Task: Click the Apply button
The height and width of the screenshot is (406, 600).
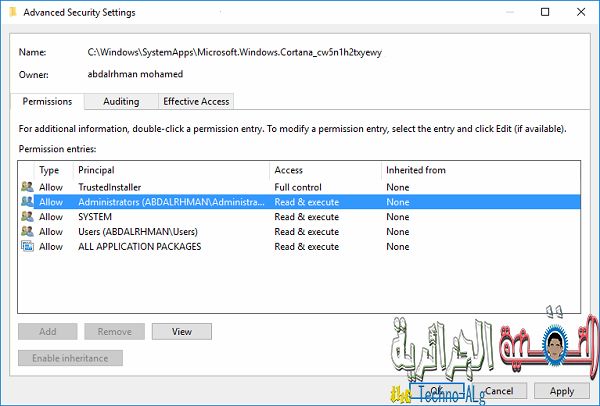Action: pyautogui.click(x=562, y=391)
